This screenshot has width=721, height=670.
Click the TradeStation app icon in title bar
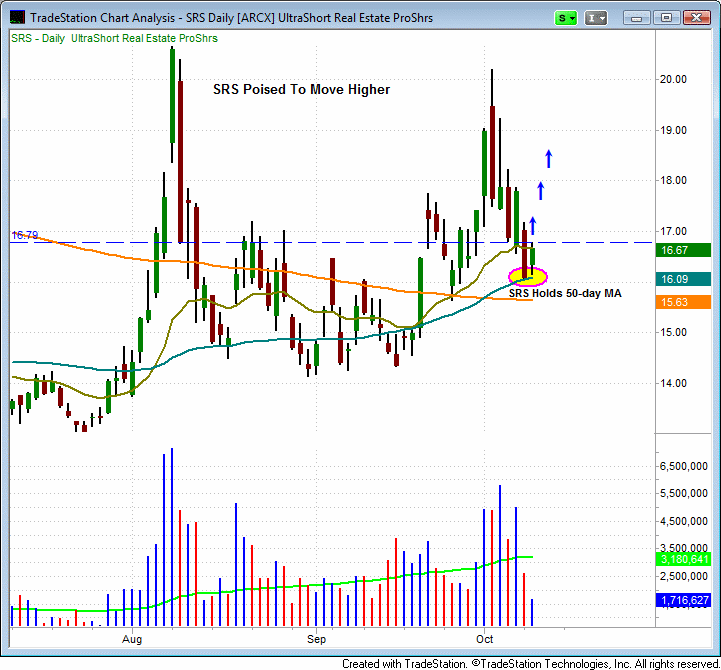tap(17, 18)
